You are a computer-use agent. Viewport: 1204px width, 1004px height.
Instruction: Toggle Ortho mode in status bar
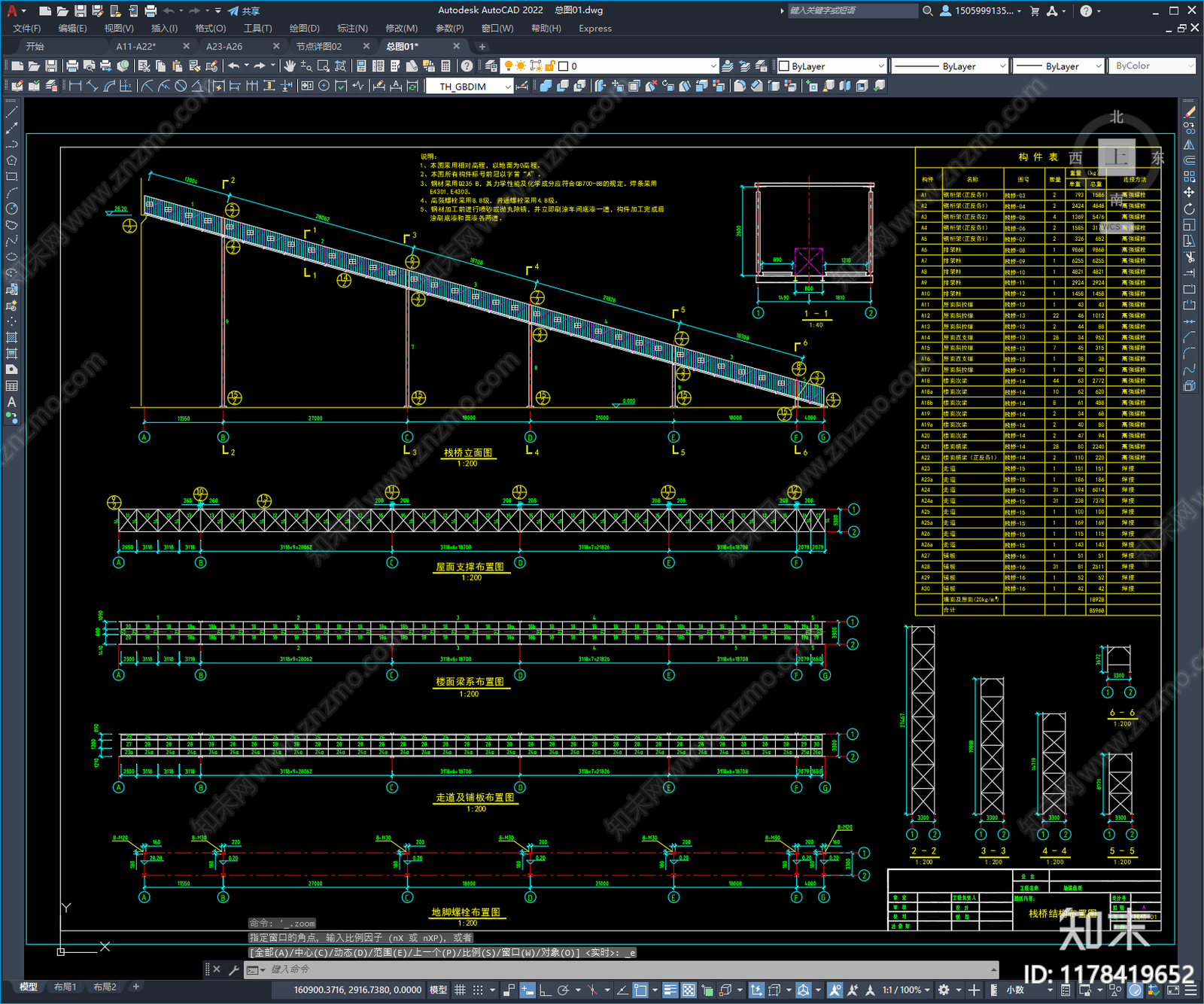pyautogui.click(x=545, y=990)
